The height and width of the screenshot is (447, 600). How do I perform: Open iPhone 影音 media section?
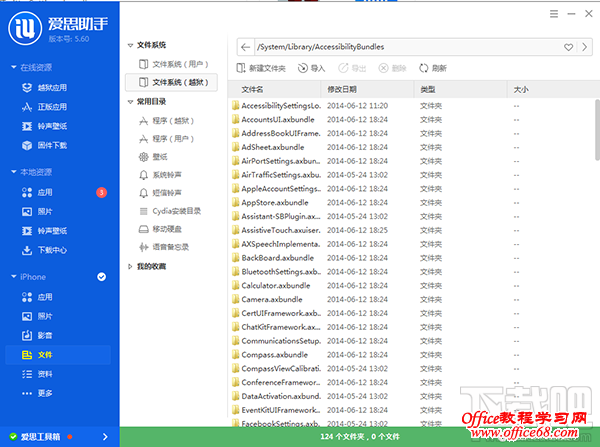click(x=37, y=336)
